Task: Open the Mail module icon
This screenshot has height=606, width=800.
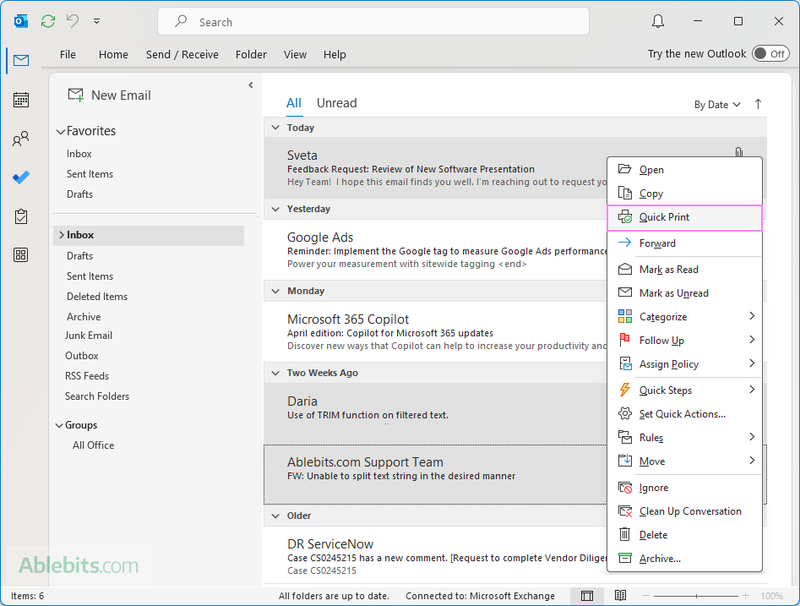Action: coord(21,60)
